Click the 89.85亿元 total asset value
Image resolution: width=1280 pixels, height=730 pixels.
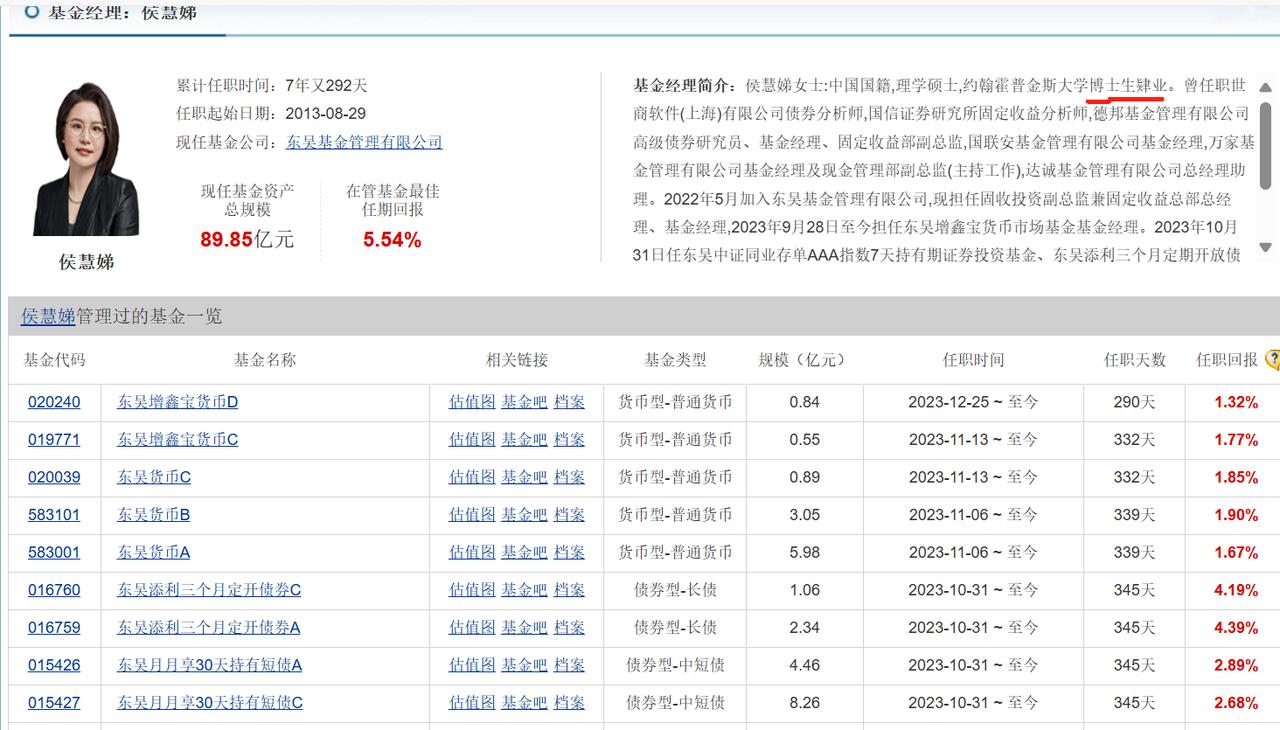click(247, 239)
